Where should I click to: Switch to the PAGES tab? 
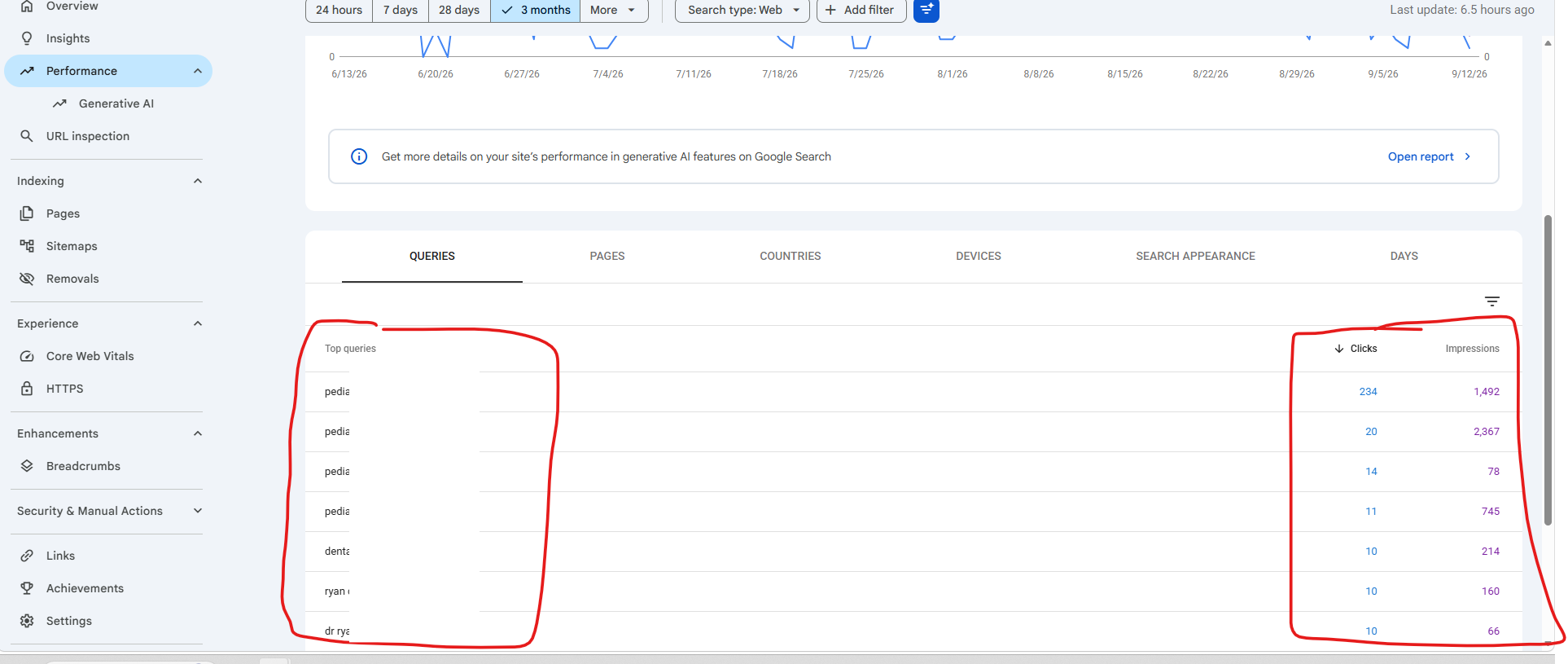click(x=607, y=256)
